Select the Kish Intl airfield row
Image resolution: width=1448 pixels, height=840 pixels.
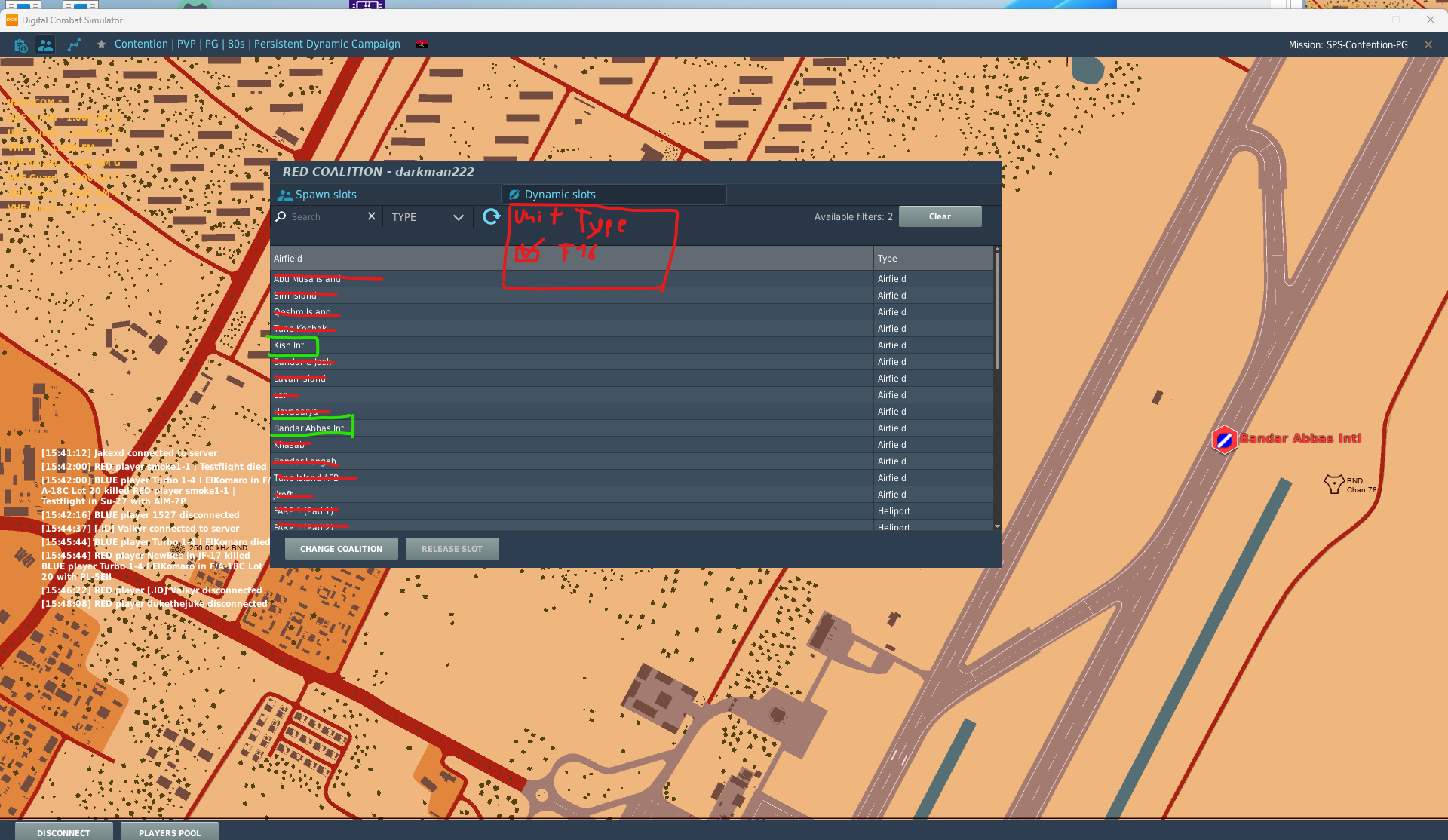click(631, 345)
